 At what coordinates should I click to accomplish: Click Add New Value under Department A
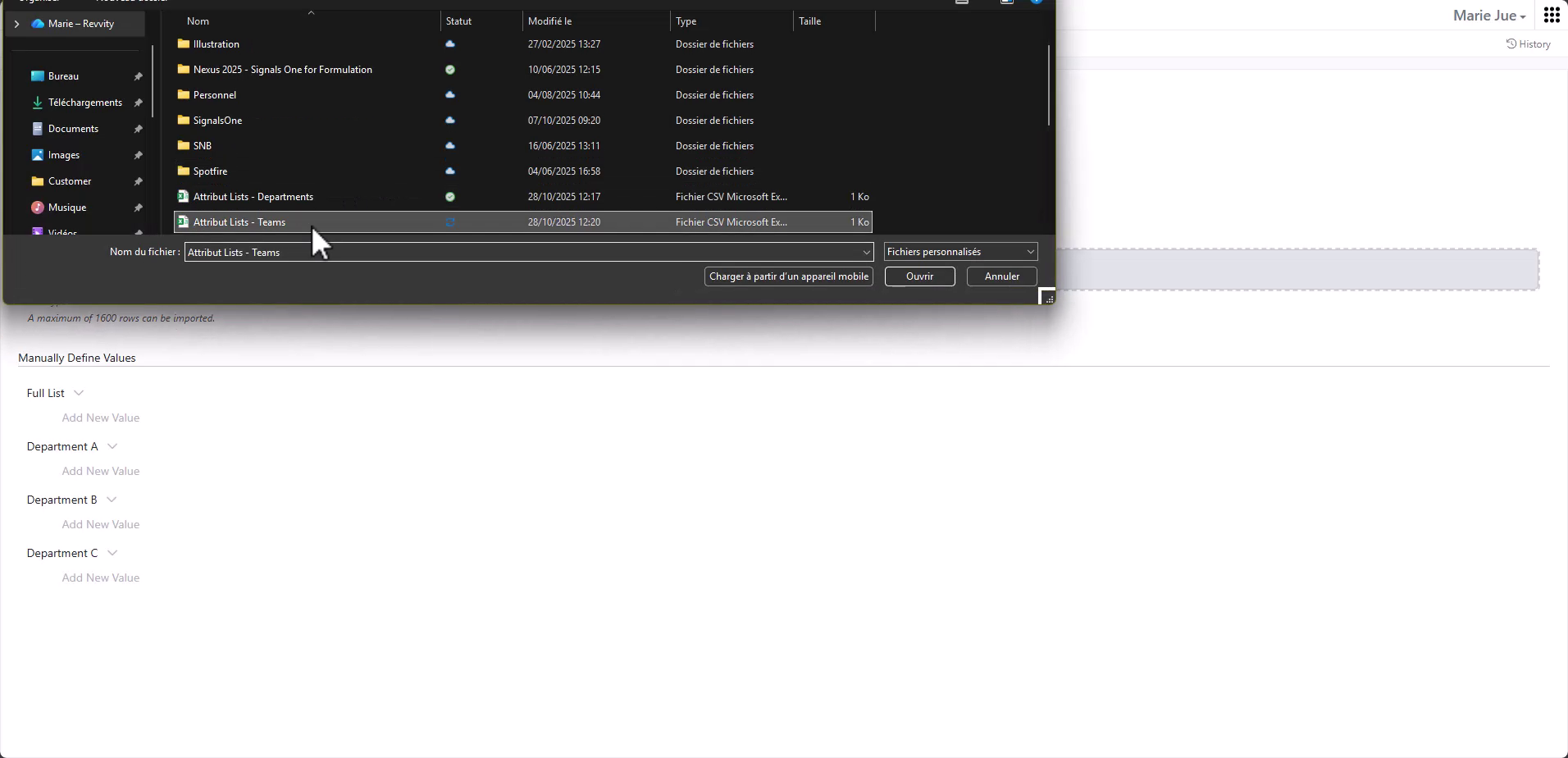point(100,470)
